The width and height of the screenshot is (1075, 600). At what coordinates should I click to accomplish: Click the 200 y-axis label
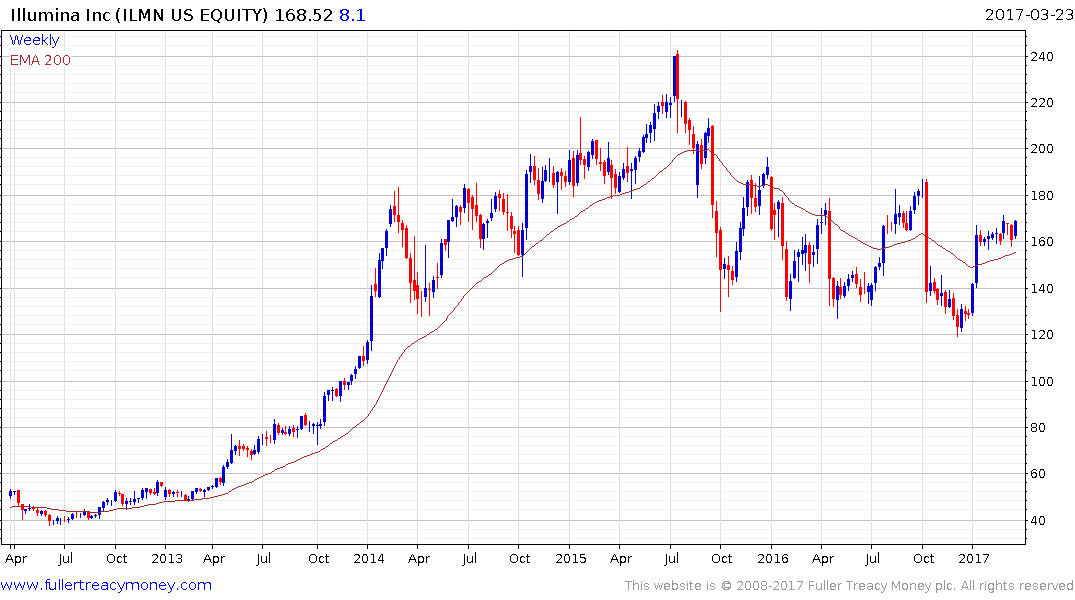point(1042,149)
